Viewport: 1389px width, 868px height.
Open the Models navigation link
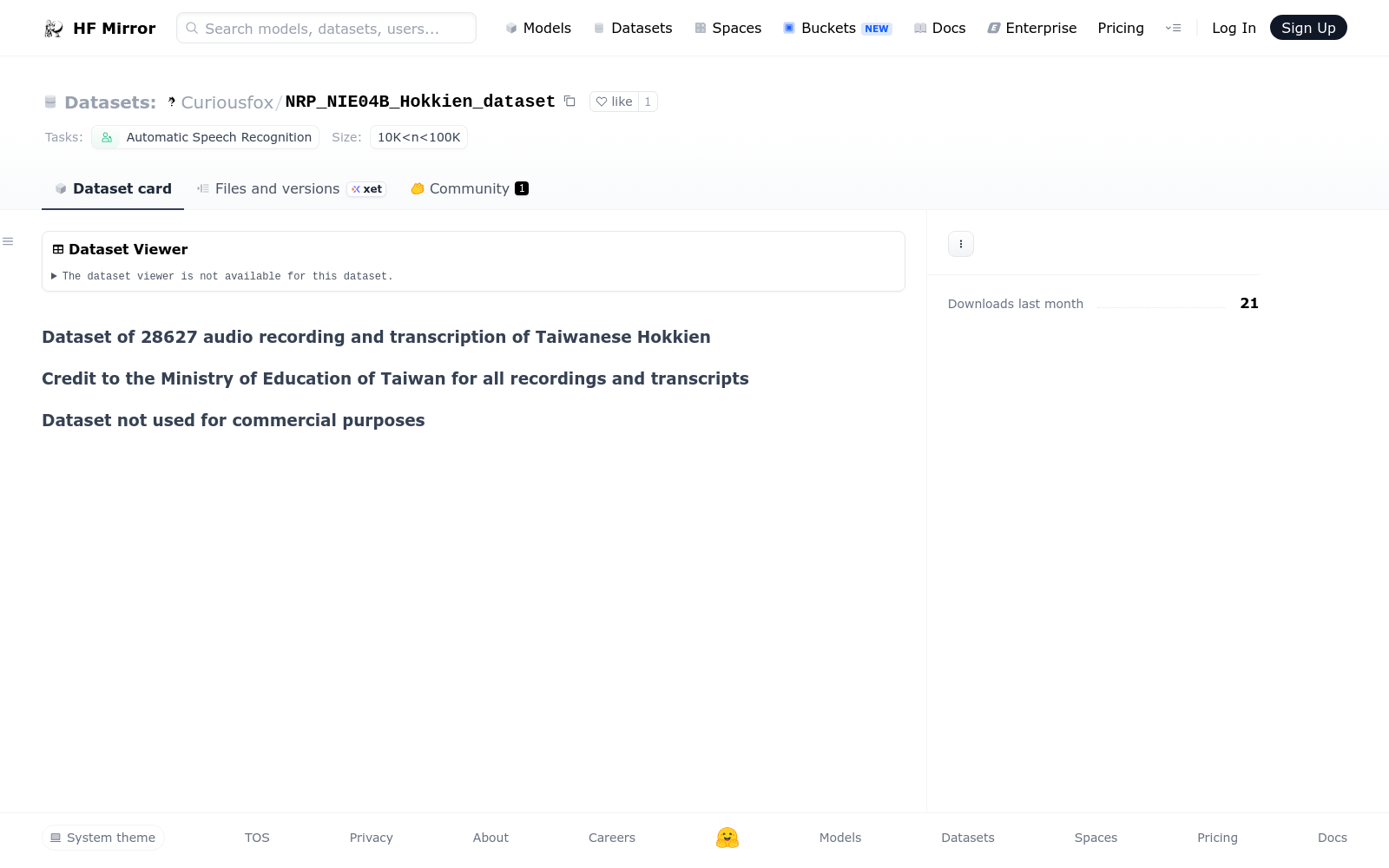tap(538, 28)
